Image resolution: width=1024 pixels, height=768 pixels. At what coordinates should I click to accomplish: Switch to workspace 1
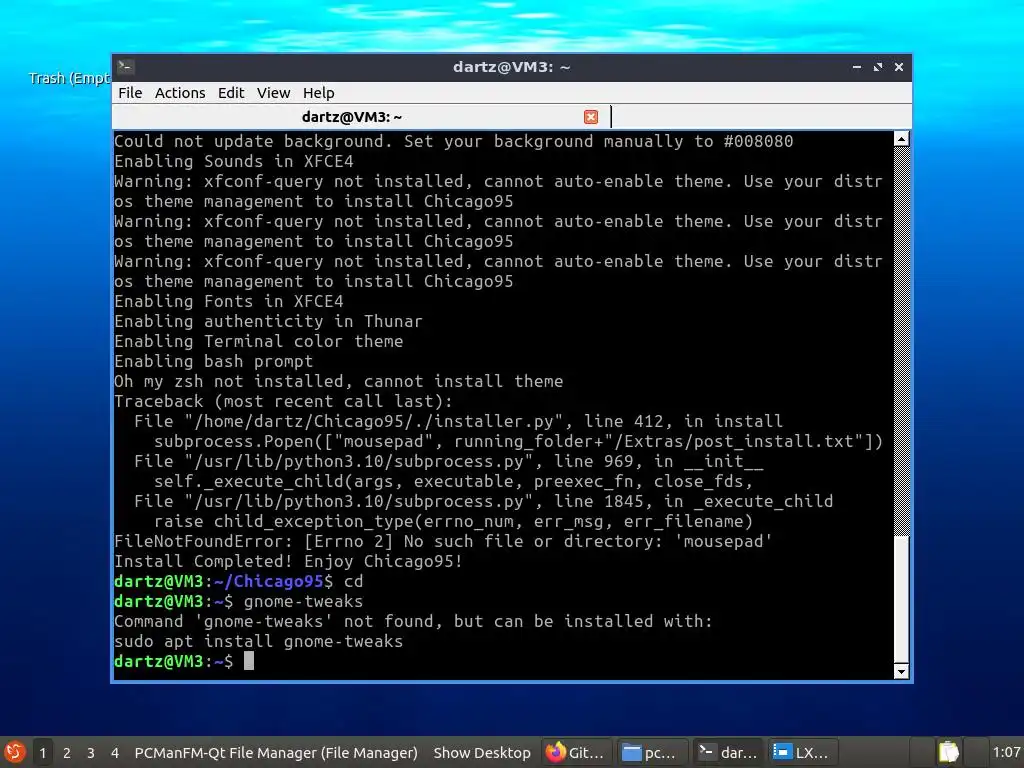click(x=42, y=753)
